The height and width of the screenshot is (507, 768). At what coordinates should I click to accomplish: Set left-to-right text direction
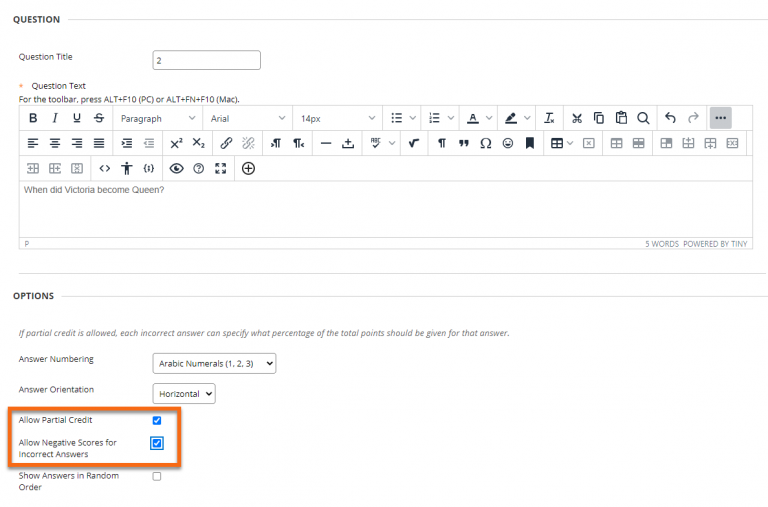click(276, 144)
